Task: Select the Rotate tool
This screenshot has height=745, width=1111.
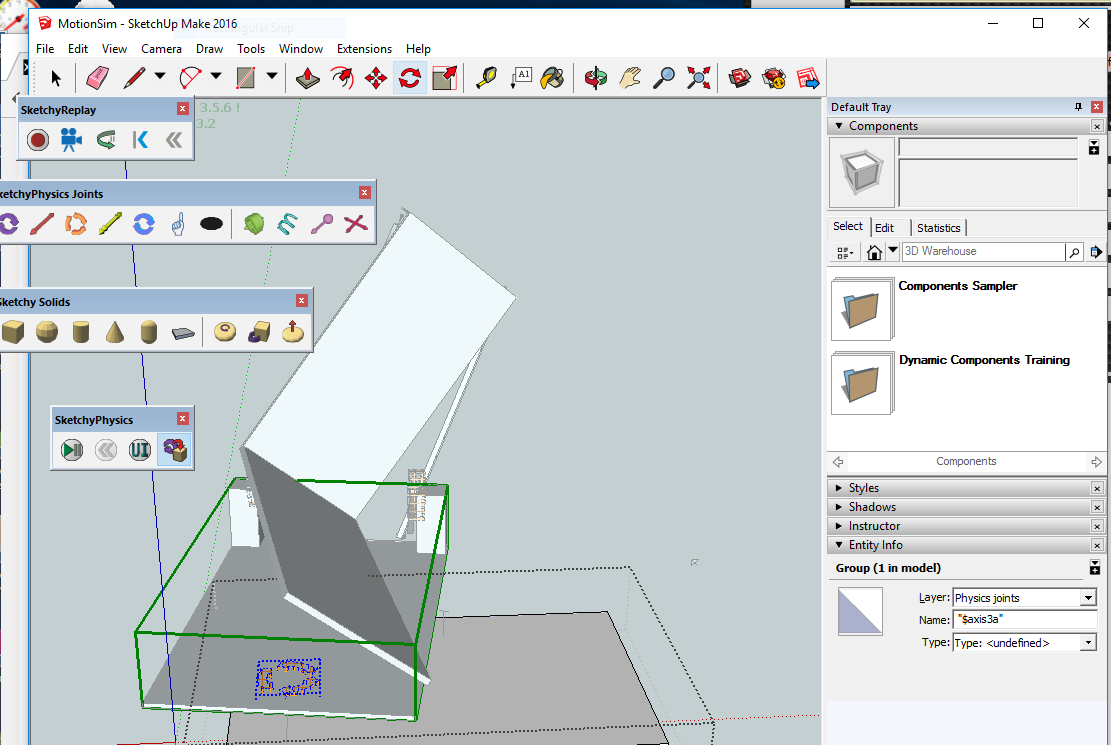Action: click(410, 78)
